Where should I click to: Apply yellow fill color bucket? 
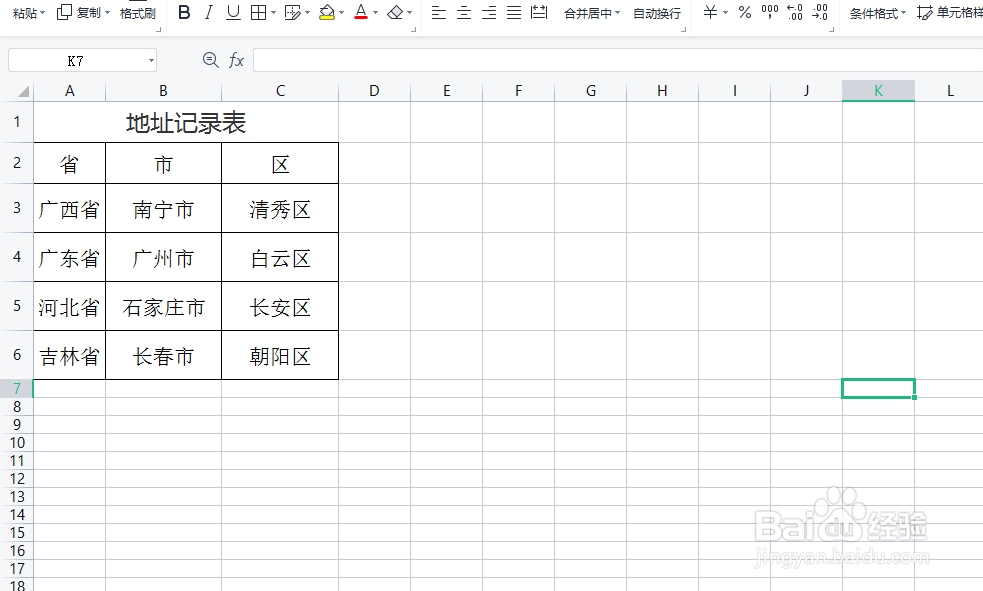[327, 12]
